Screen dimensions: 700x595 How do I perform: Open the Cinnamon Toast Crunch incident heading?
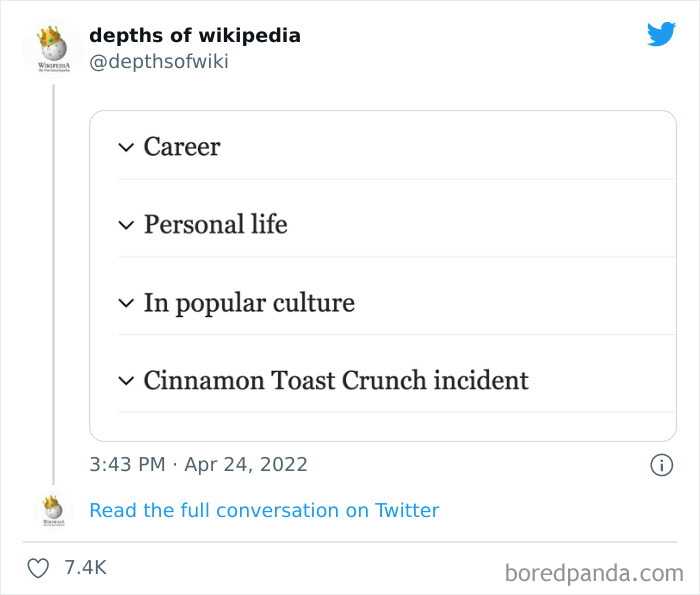coord(336,380)
